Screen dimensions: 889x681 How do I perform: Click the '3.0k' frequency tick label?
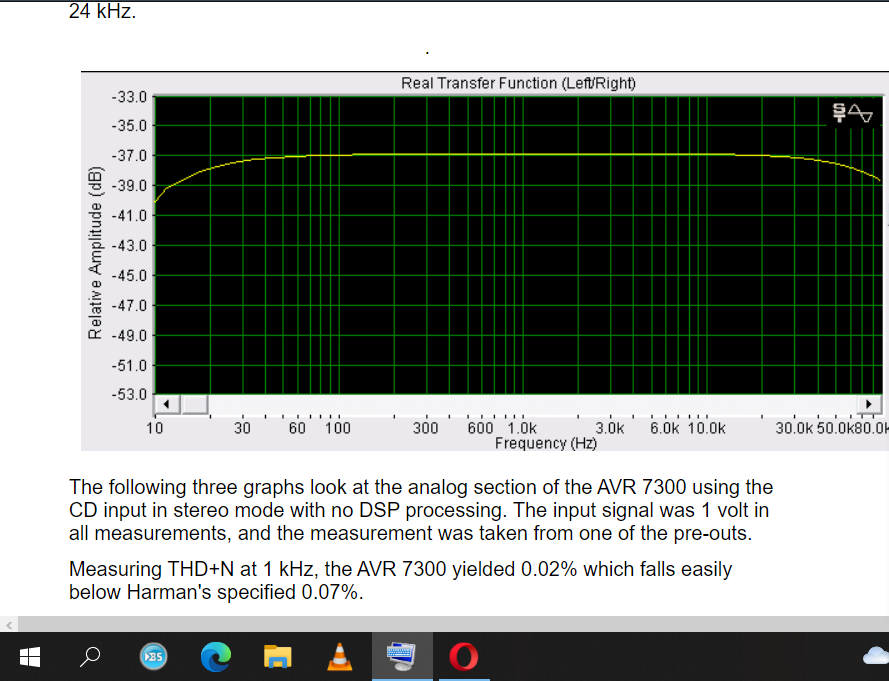(609, 428)
